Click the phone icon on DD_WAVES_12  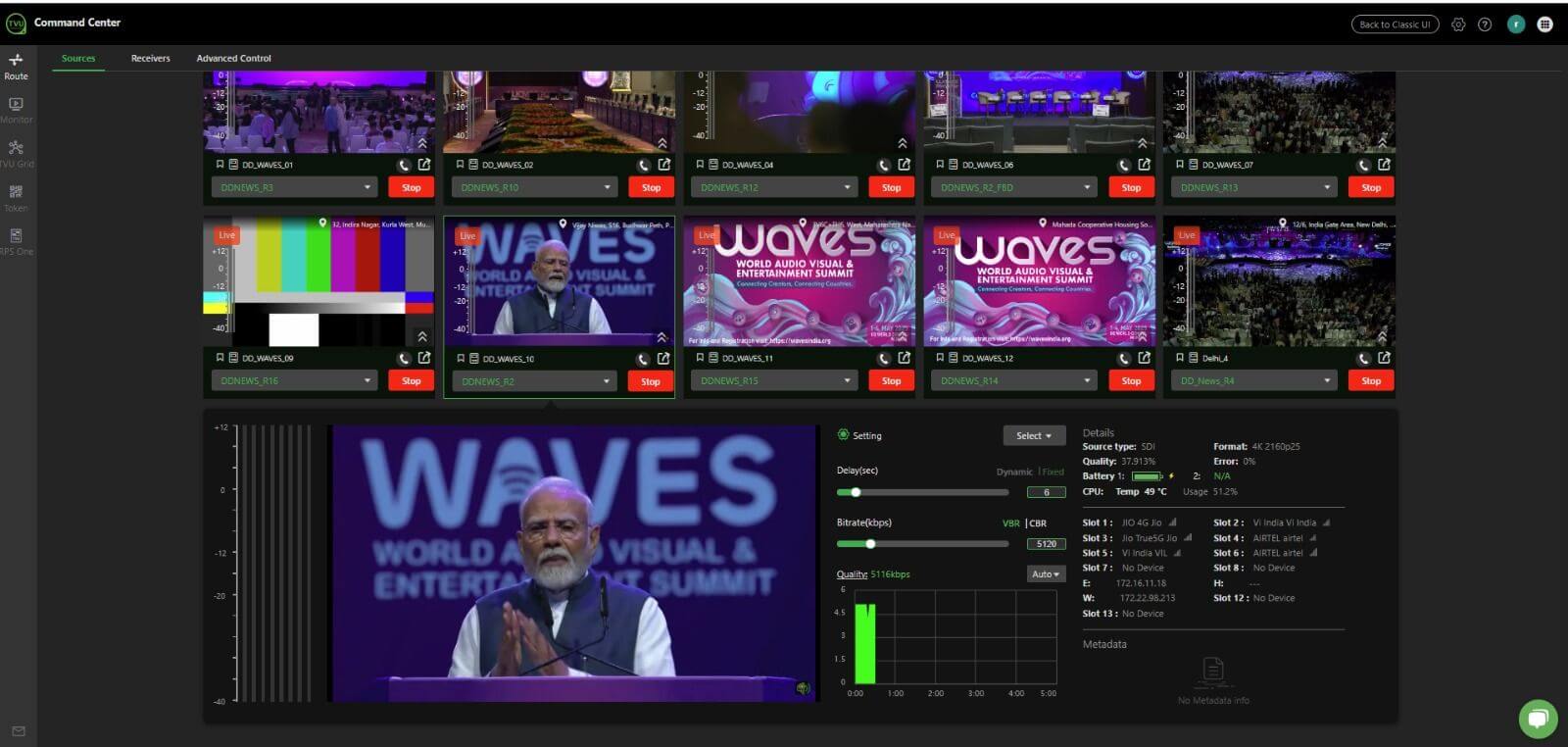(1124, 358)
